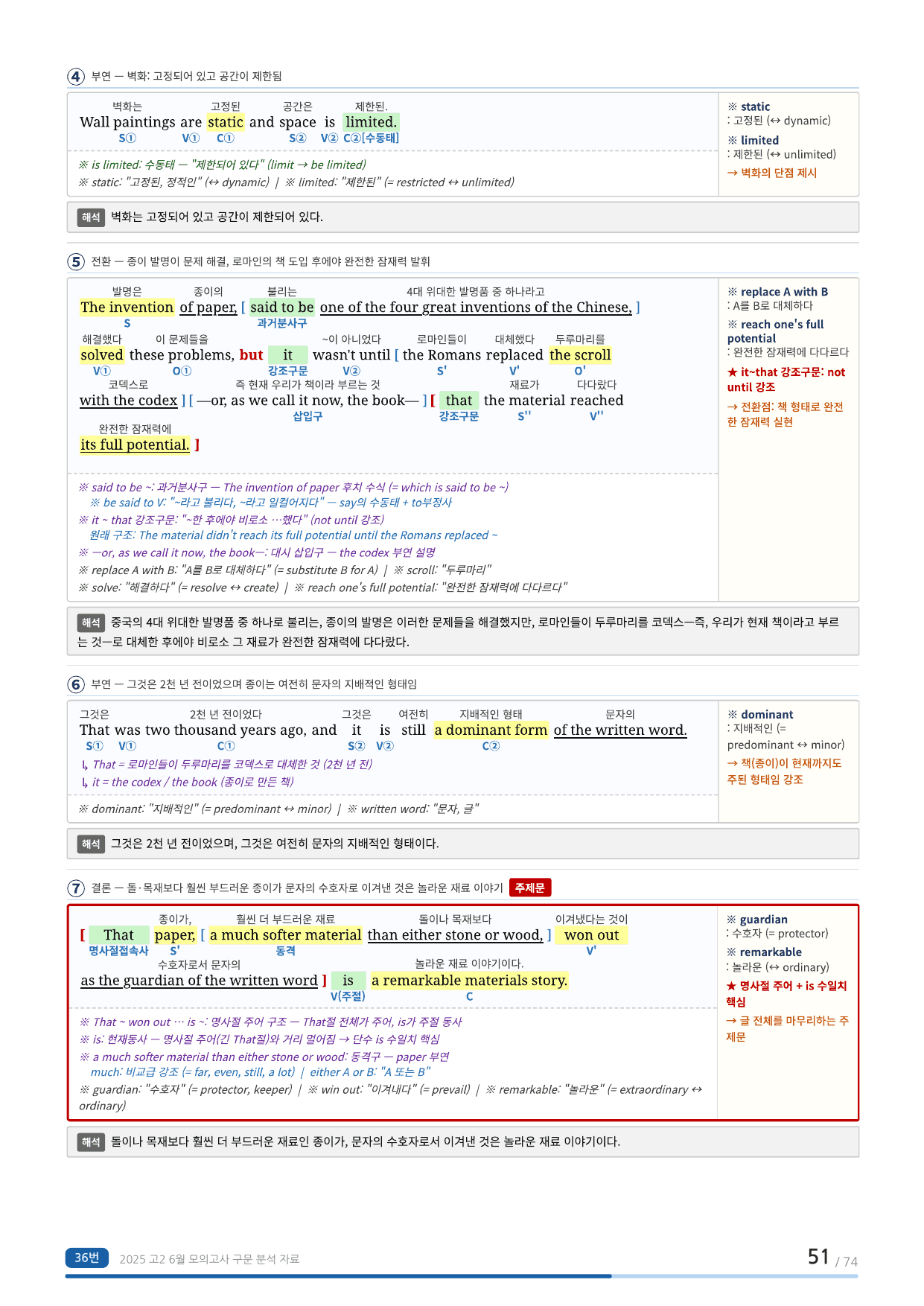Click the red sidebar note 벽화의 단점 제시
This screenshot has width=924, height=1306.
tap(772, 173)
